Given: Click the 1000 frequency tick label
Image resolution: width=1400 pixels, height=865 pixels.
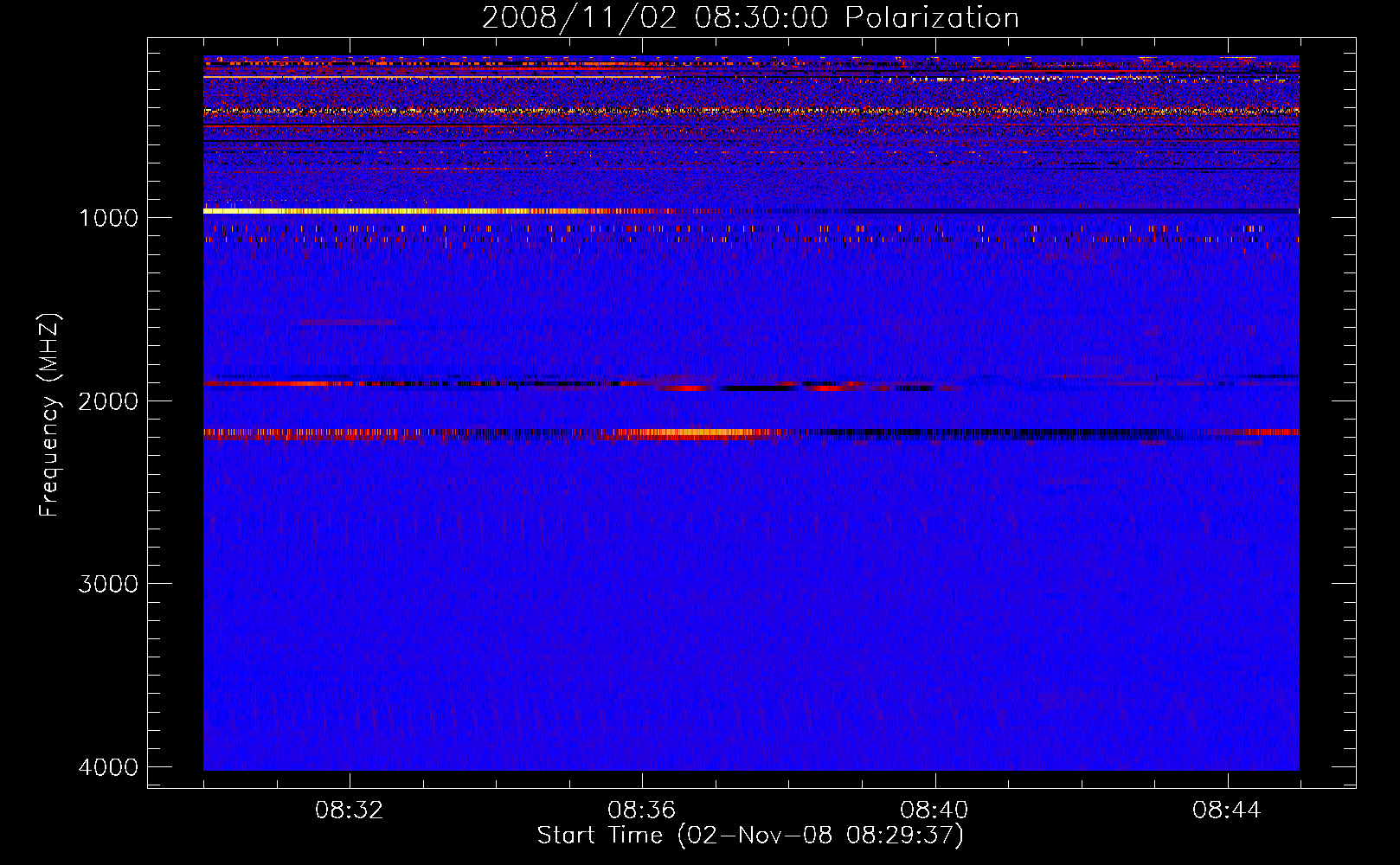Looking at the screenshot, I should pos(108,217).
